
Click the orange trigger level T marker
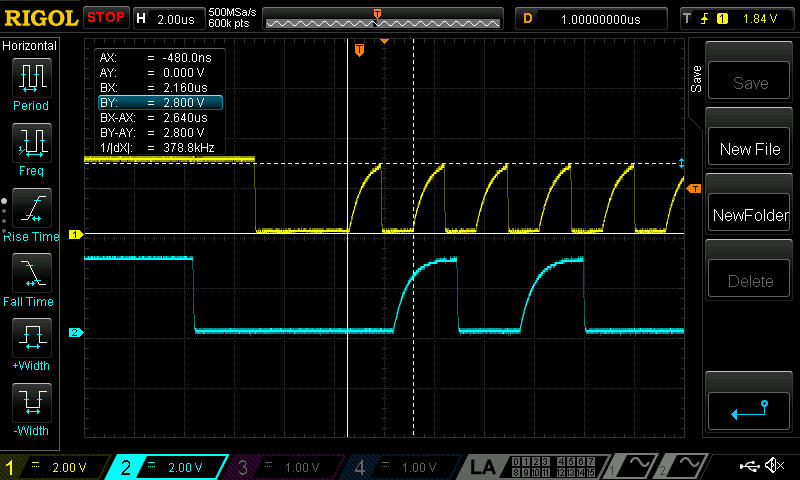pyautogui.click(x=694, y=189)
